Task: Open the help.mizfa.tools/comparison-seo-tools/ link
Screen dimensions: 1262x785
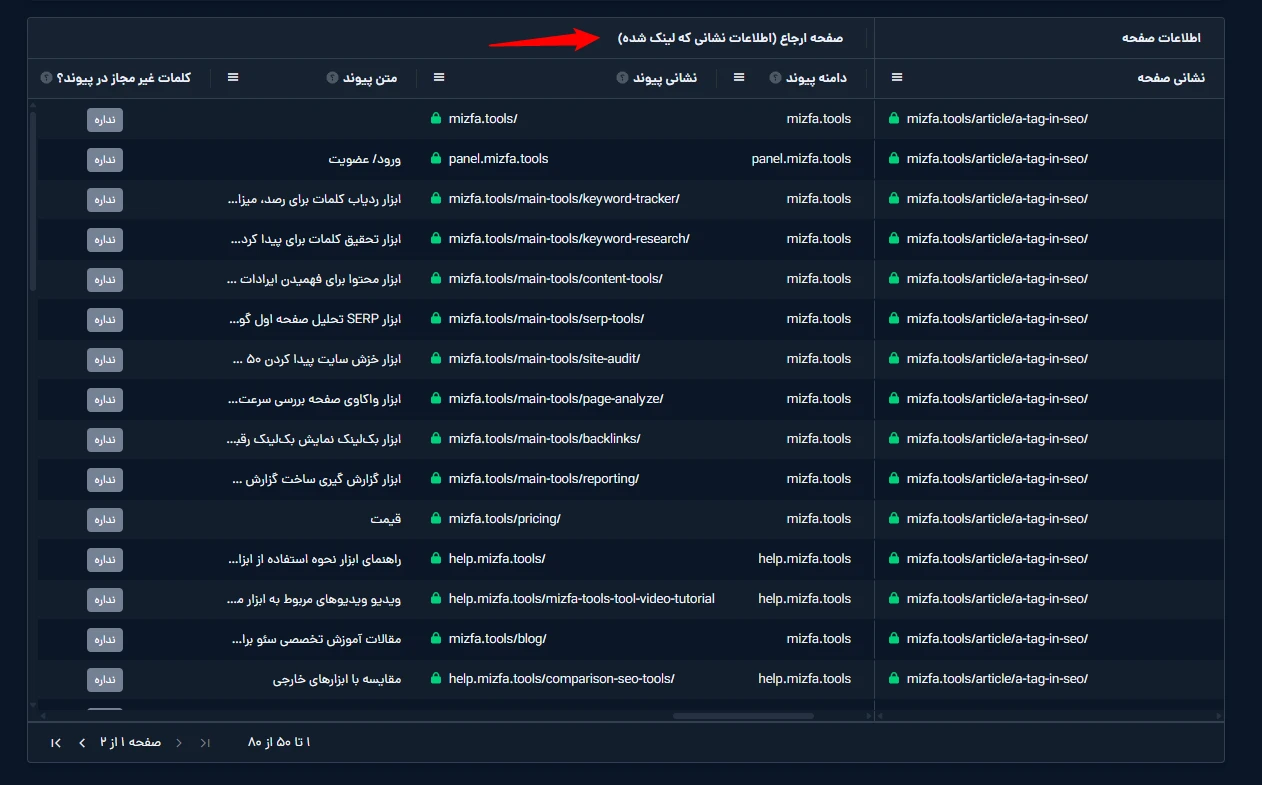Action: coord(561,679)
